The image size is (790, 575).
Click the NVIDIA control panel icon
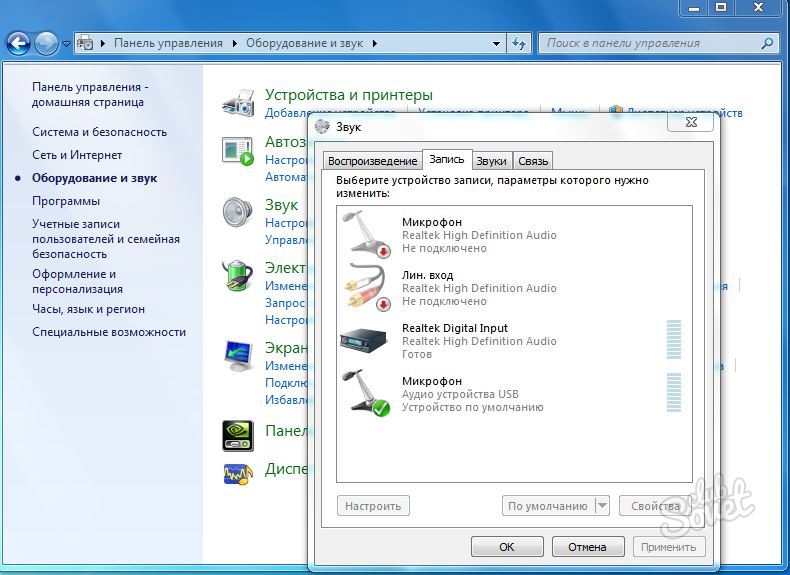(x=238, y=436)
